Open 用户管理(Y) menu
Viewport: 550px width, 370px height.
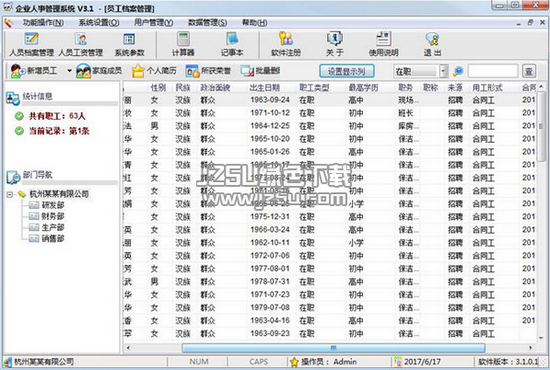point(153,23)
